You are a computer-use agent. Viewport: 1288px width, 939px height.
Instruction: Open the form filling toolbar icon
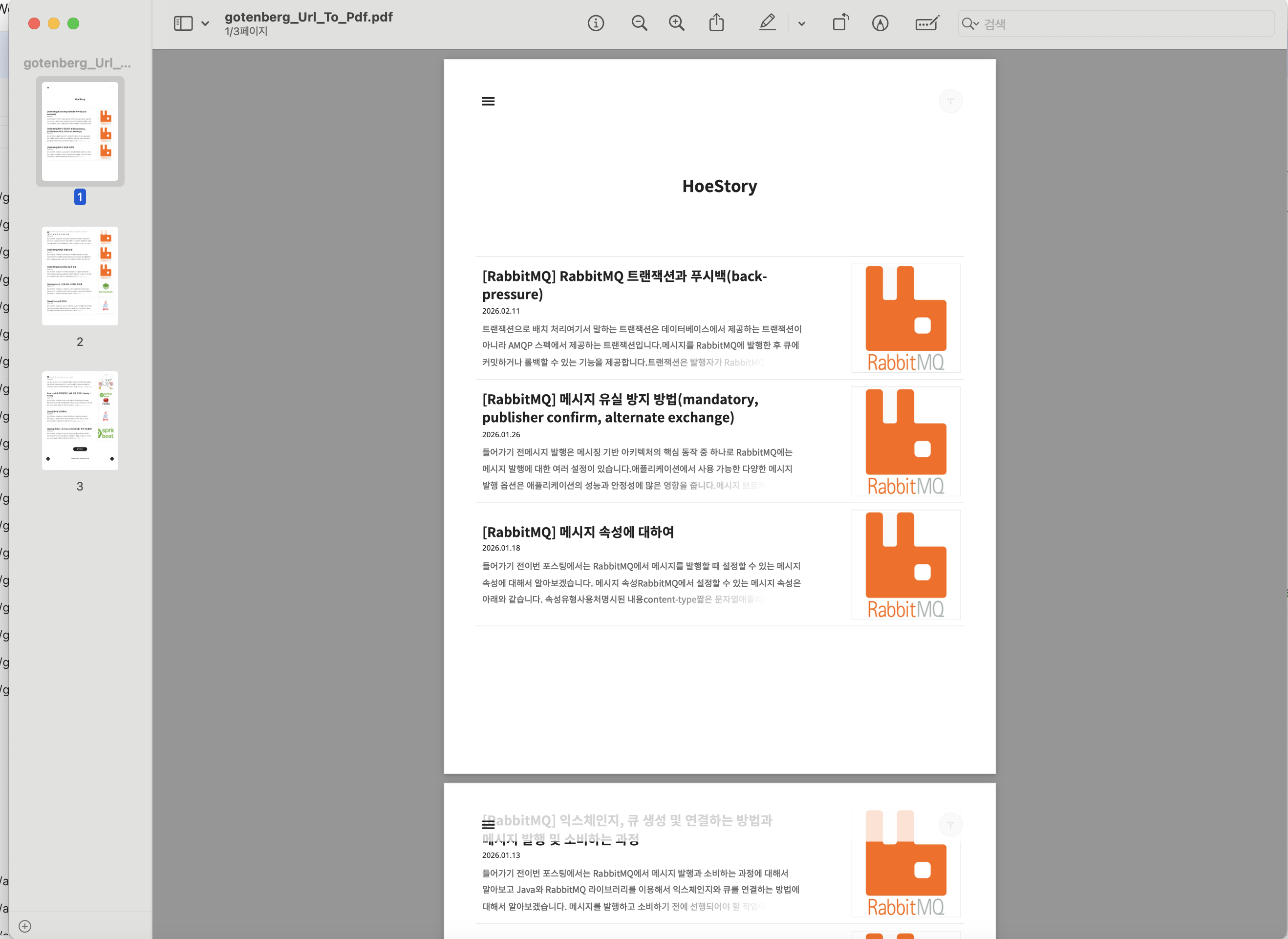coord(927,23)
